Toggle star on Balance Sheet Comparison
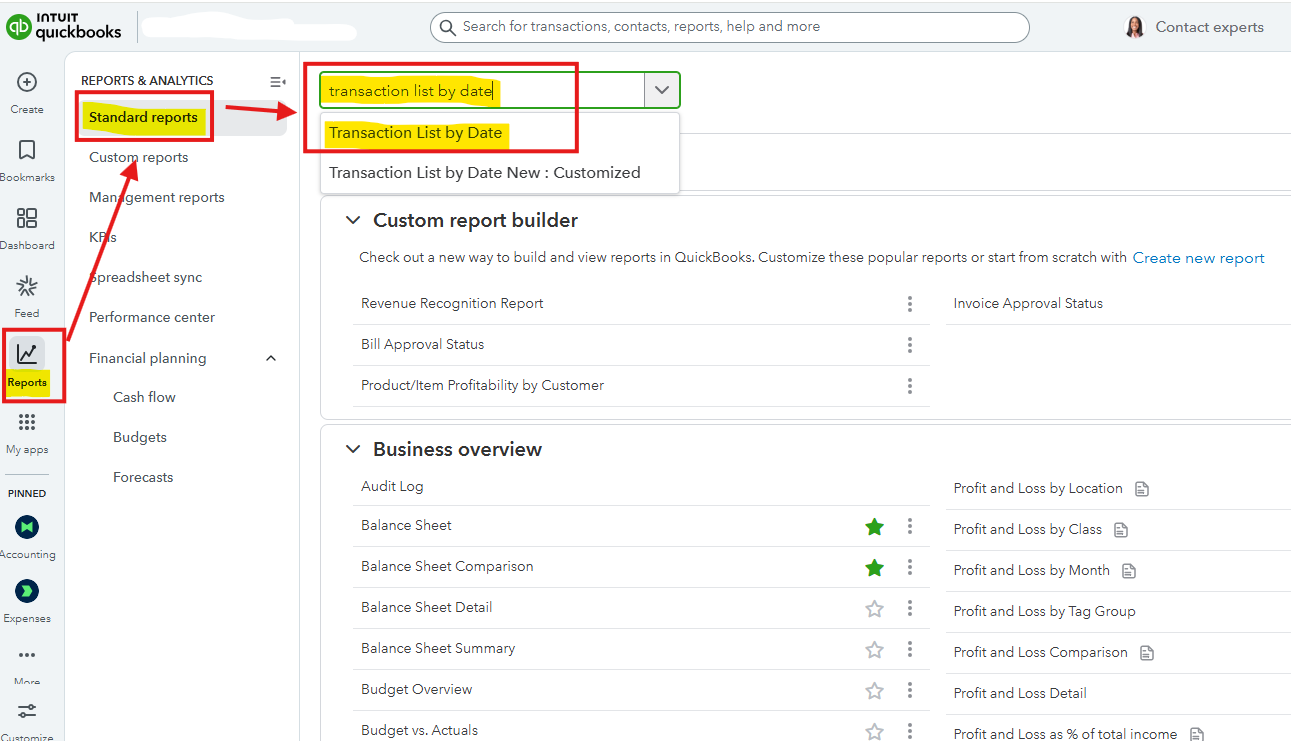1291x741 pixels. tap(874, 567)
